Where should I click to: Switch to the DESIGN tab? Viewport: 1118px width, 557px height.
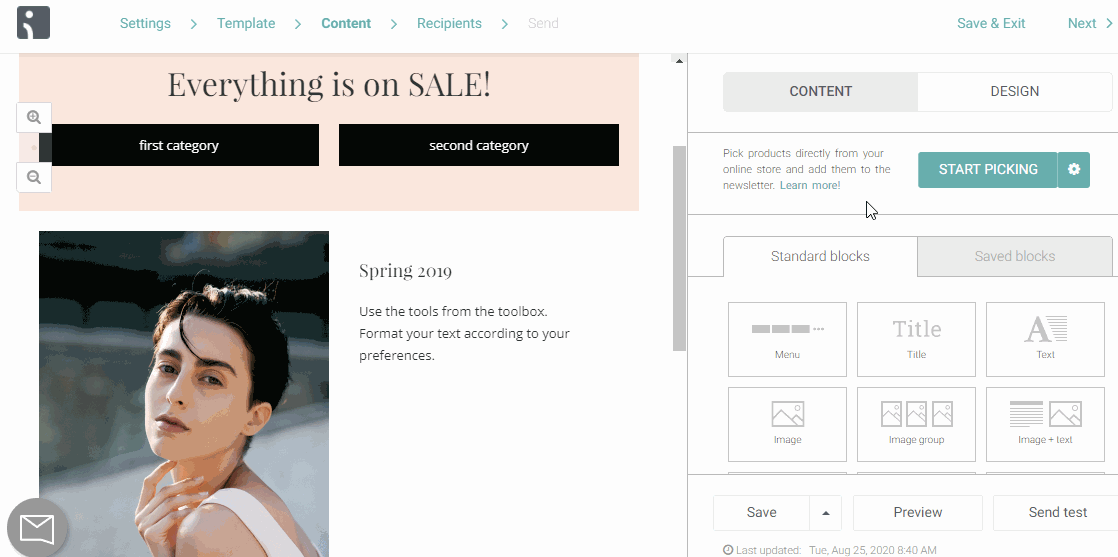(1015, 91)
